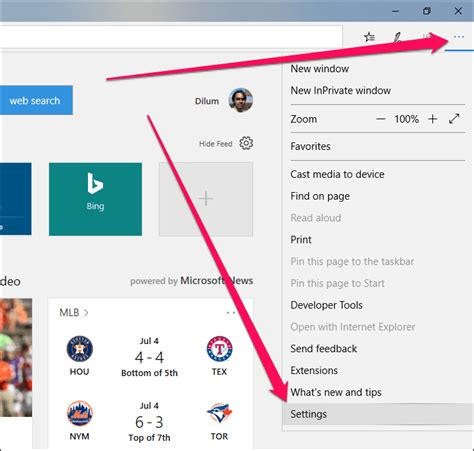Screen dimensions: 474x451
Task: Click the Texas Rangers logo
Action: (219, 349)
